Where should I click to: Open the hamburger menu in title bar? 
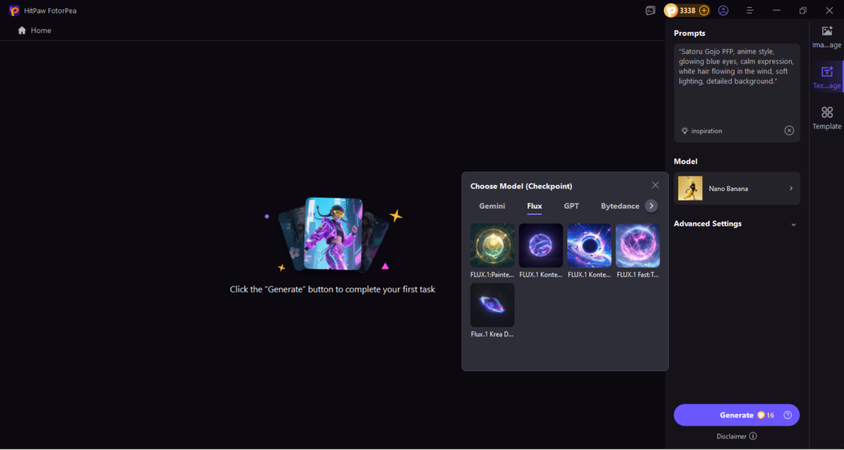pos(750,10)
